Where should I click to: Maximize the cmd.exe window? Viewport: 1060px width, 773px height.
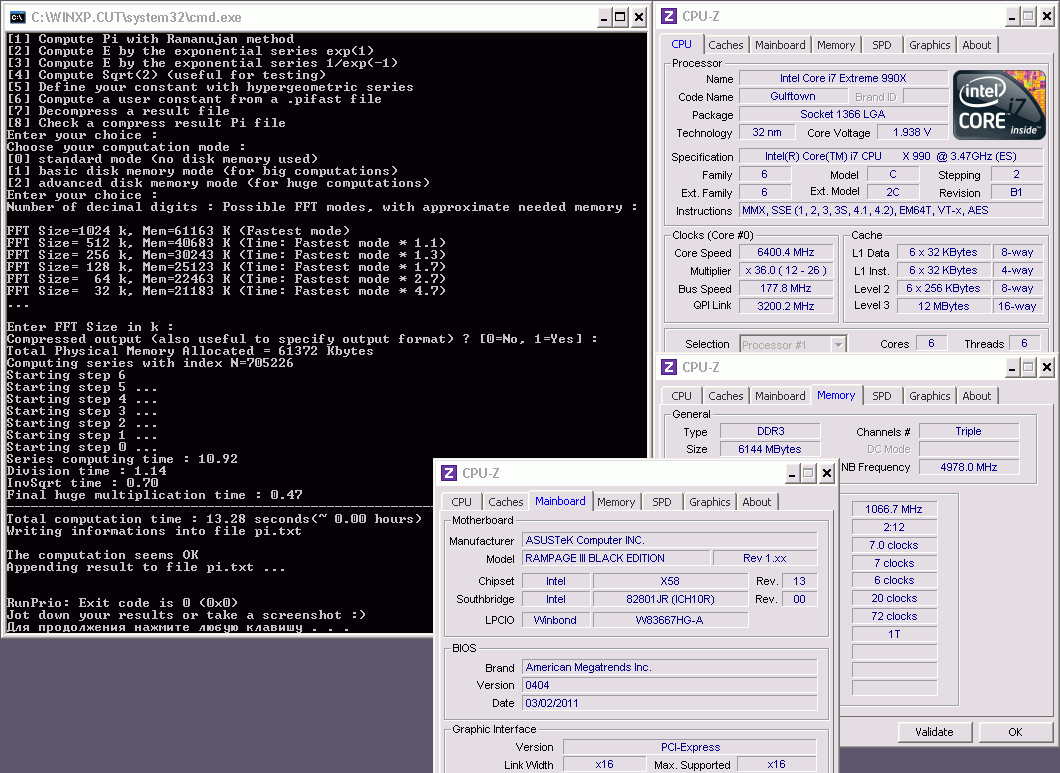tap(620, 18)
